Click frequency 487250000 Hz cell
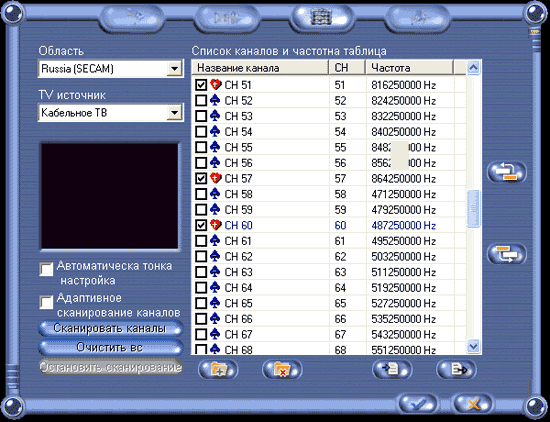 403,225
